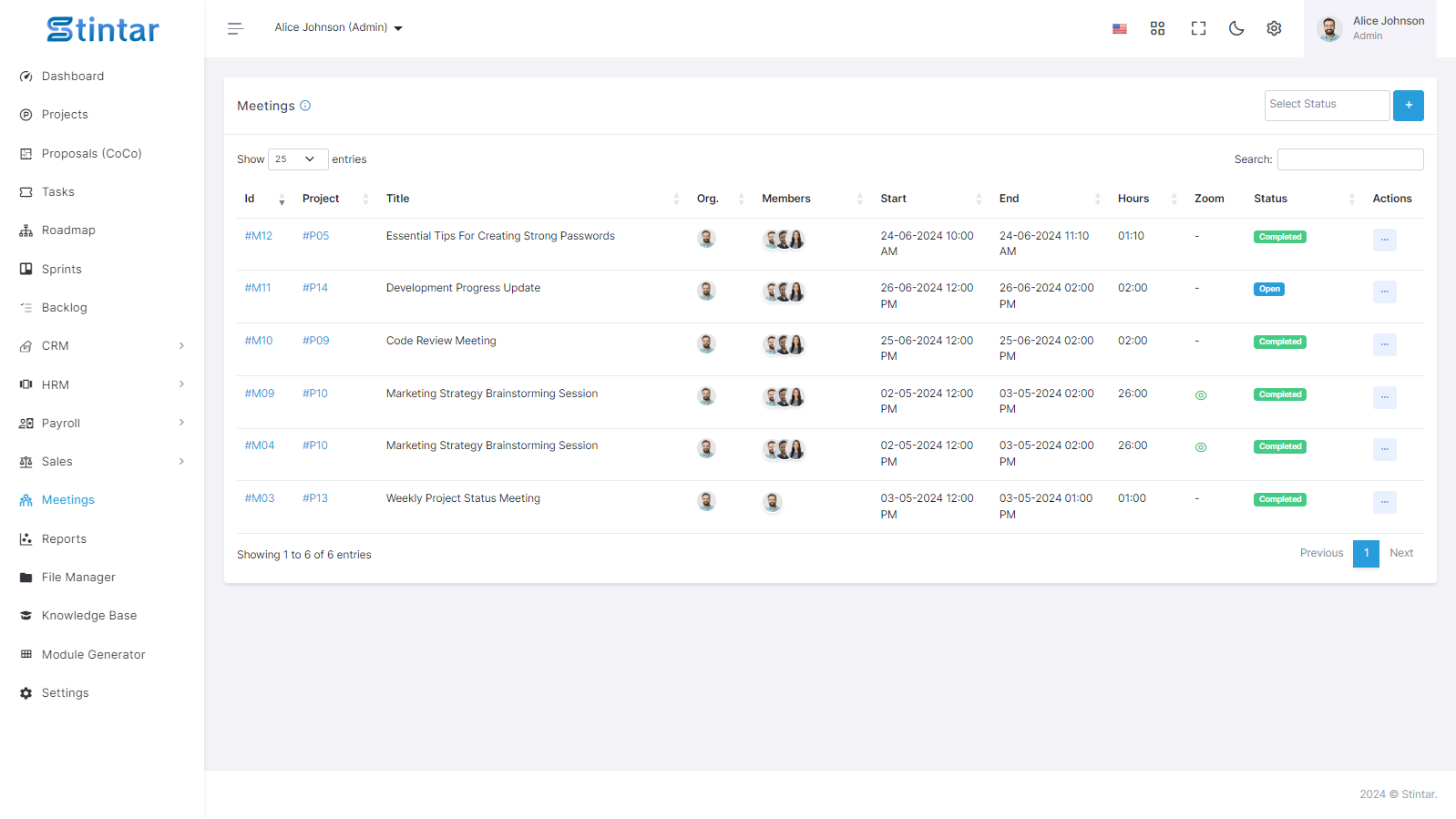Screen dimensions: 1456x819
Task: Open the show entries dropdown
Action: click(x=298, y=159)
